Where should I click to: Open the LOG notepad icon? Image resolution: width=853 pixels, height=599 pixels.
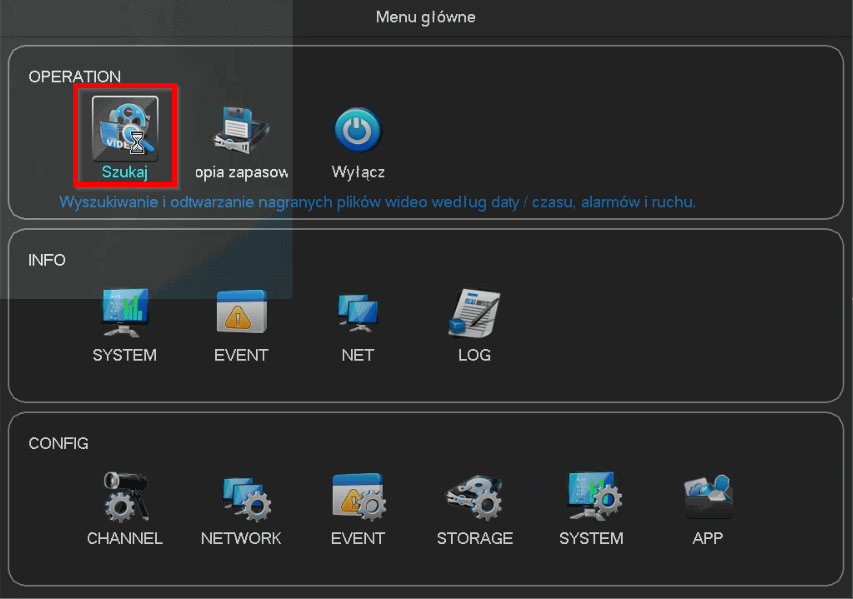[474, 314]
